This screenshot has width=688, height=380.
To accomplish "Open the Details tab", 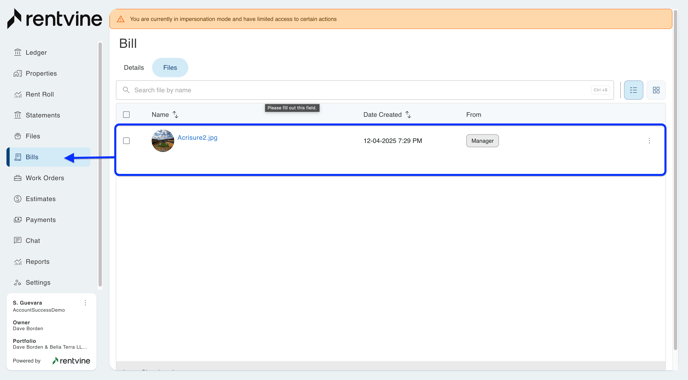I will (134, 68).
